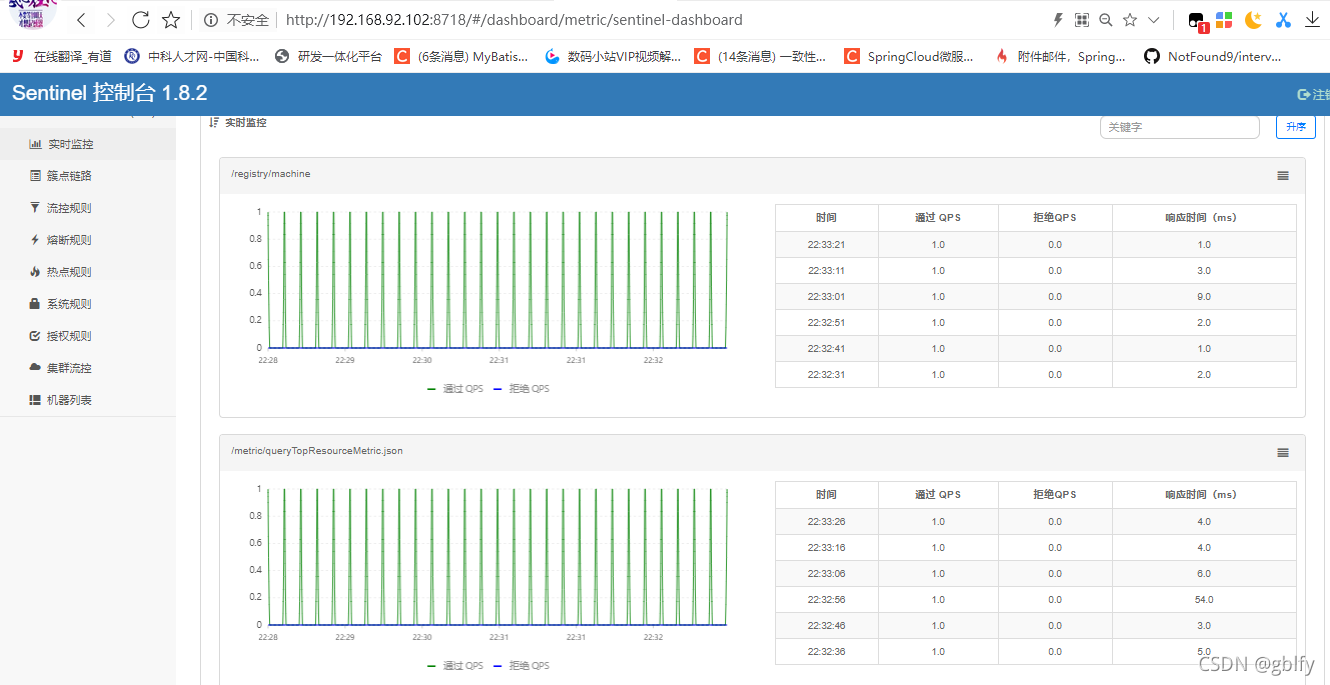This screenshot has height=685, width=1330.
Task: Open the 研发一体化平台 bookmark
Action: pyautogui.click(x=328, y=57)
